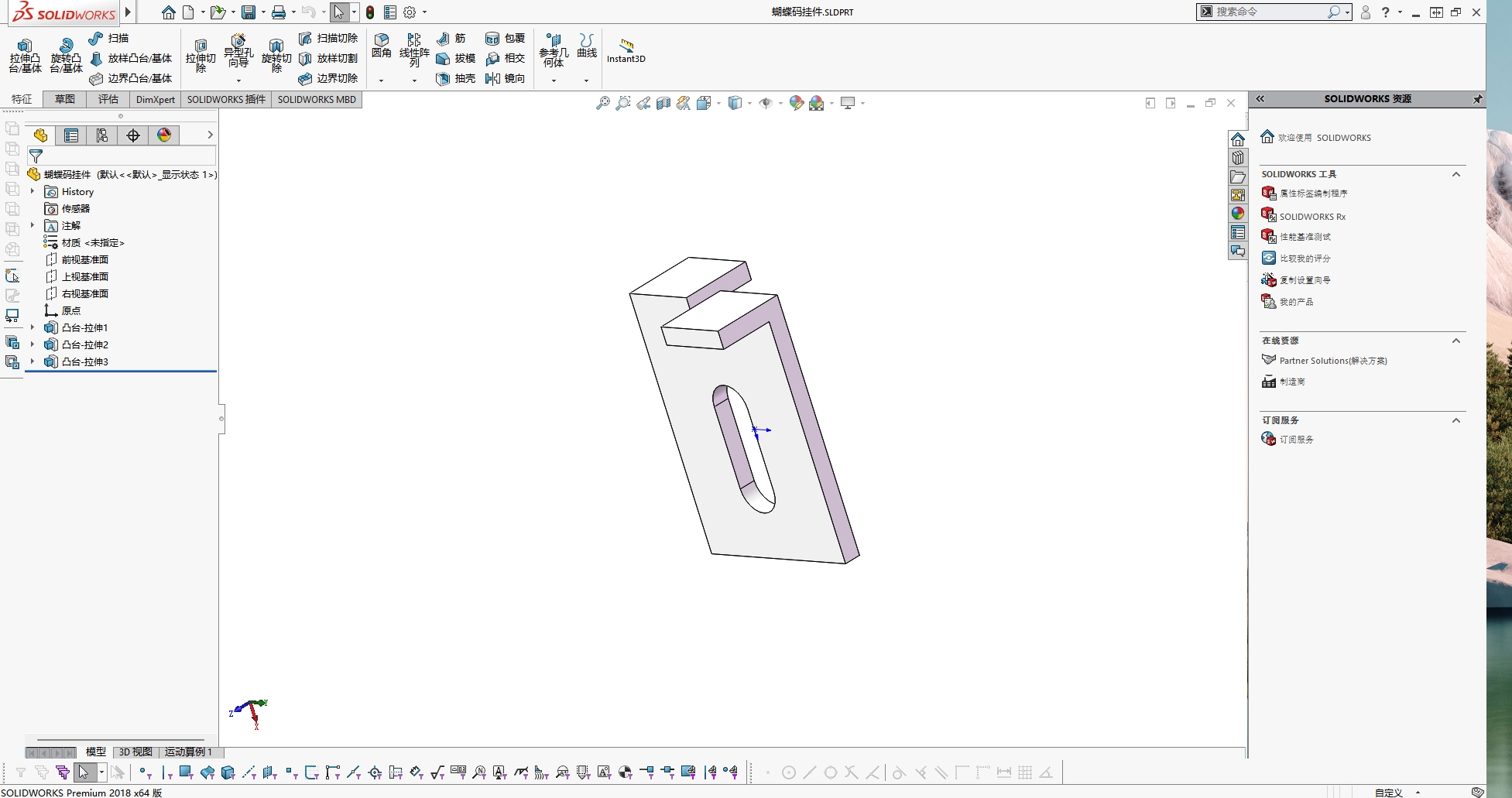Open the 参考几何体 dropdown arrow
This screenshot has height=798, width=1512.
[554, 80]
